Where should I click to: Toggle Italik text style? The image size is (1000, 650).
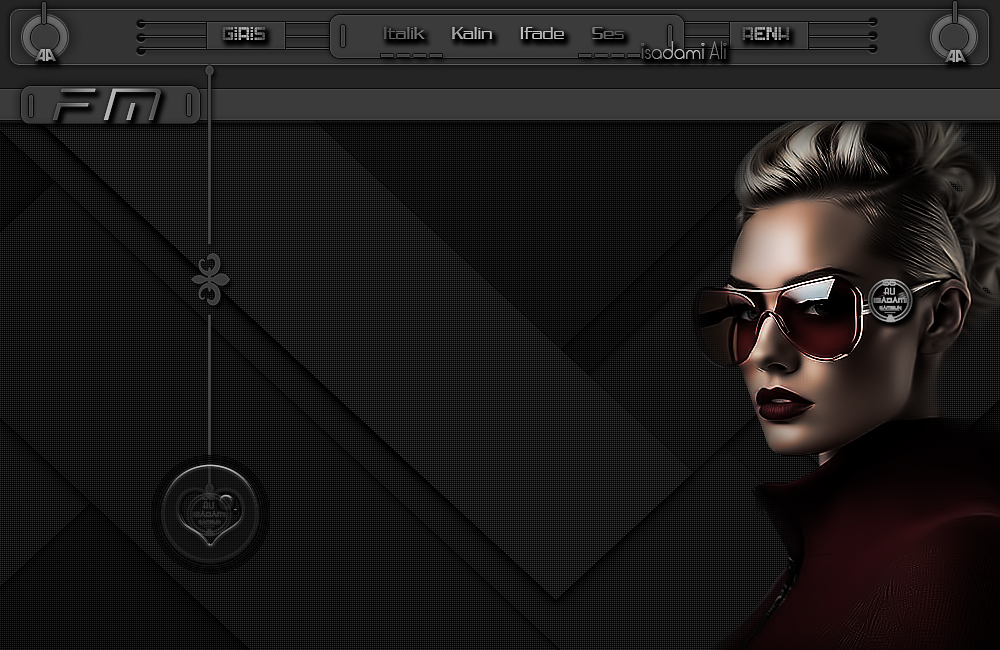pyautogui.click(x=403, y=33)
